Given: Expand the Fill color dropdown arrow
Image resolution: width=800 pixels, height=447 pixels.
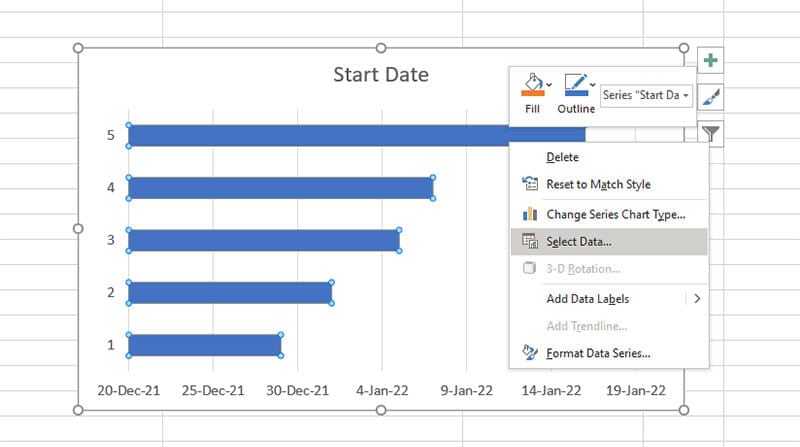Looking at the screenshot, I should point(549,85).
